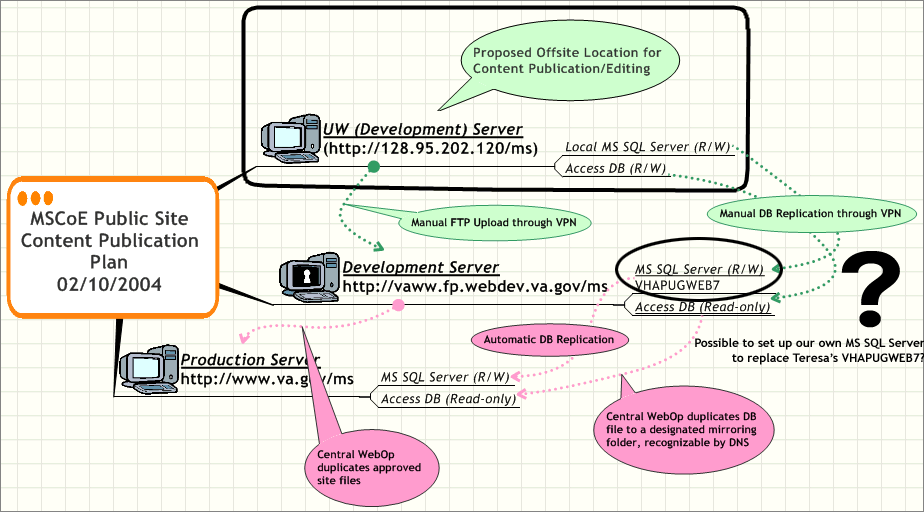The image size is (924, 512).
Task: Click Production Server's Access DB (Read-only) node
Action: pos(448,399)
